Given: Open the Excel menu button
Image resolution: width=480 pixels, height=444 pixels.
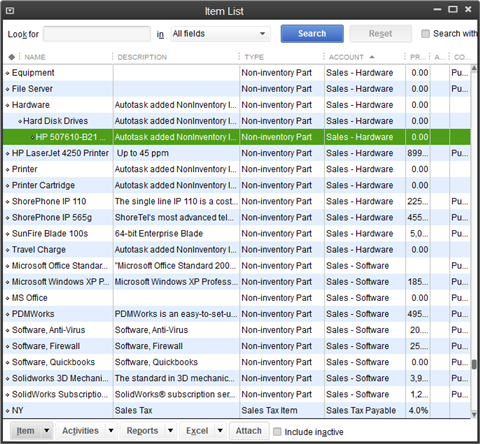Looking at the screenshot, I should (x=197, y=431).
